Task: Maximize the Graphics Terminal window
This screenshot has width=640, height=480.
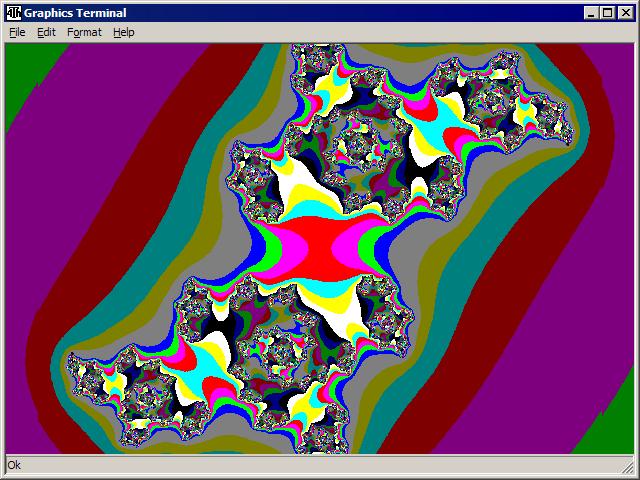Action: pyautogui.click(x=608, y=12)
